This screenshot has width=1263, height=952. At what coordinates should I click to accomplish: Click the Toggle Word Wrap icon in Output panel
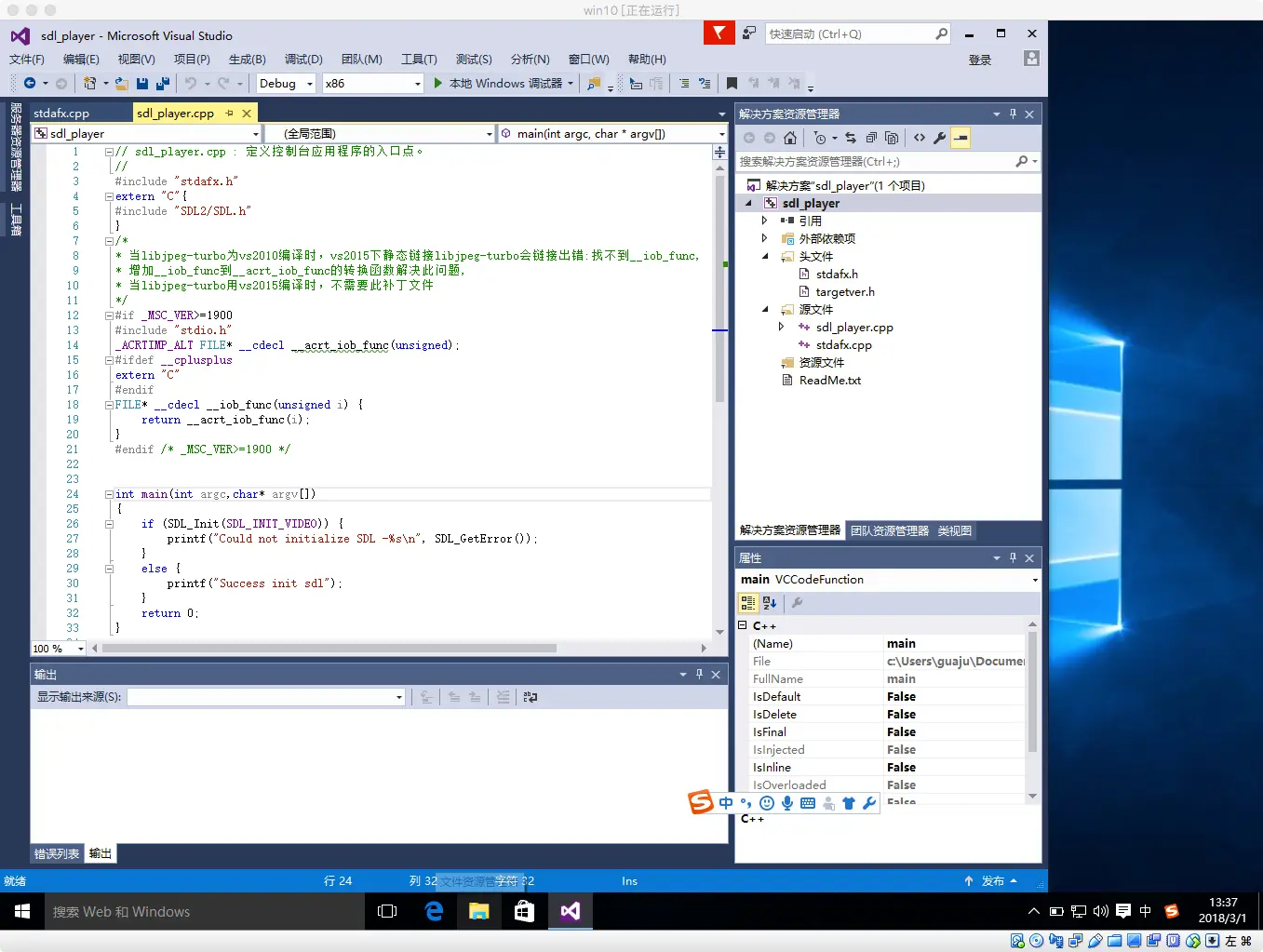tap(531, 697)
